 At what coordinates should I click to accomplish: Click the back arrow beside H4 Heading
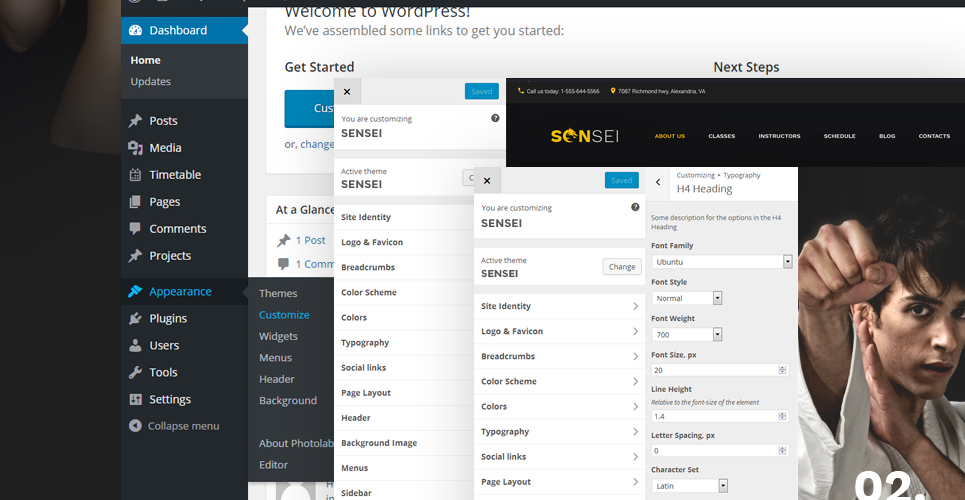pos(658,182)
